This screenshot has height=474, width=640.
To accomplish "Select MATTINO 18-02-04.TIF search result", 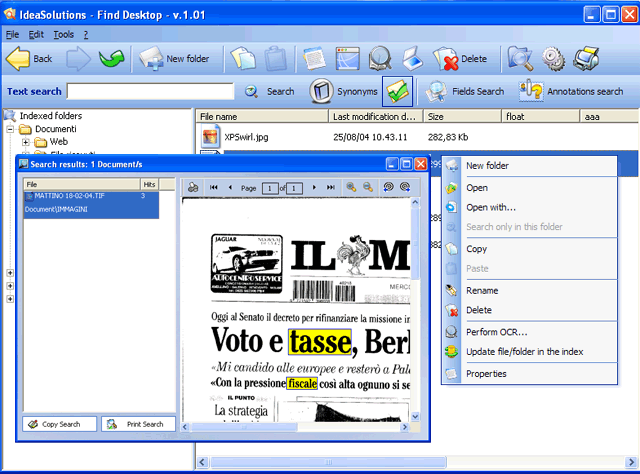I will (x=91, y=203).
